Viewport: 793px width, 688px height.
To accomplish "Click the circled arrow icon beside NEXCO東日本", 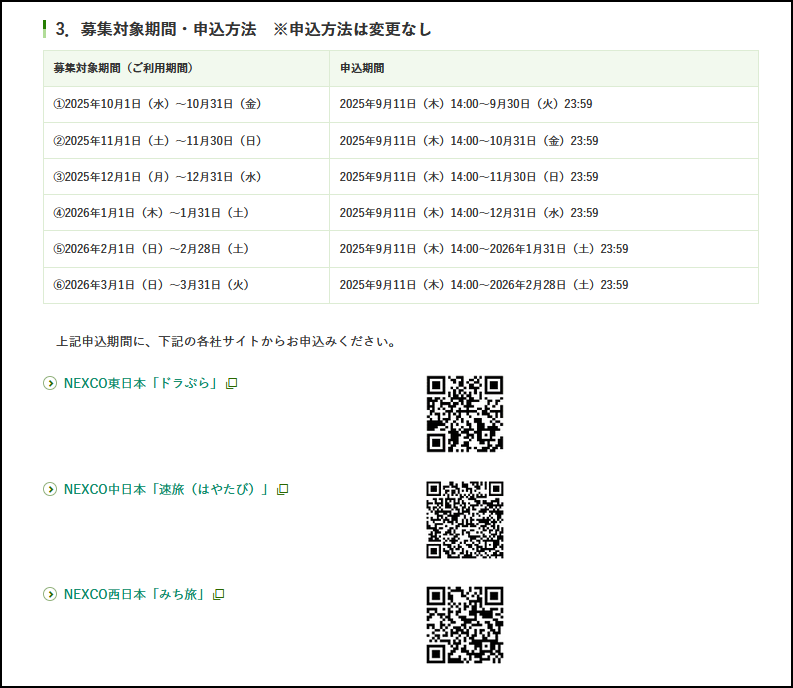I will click(50, 383).
